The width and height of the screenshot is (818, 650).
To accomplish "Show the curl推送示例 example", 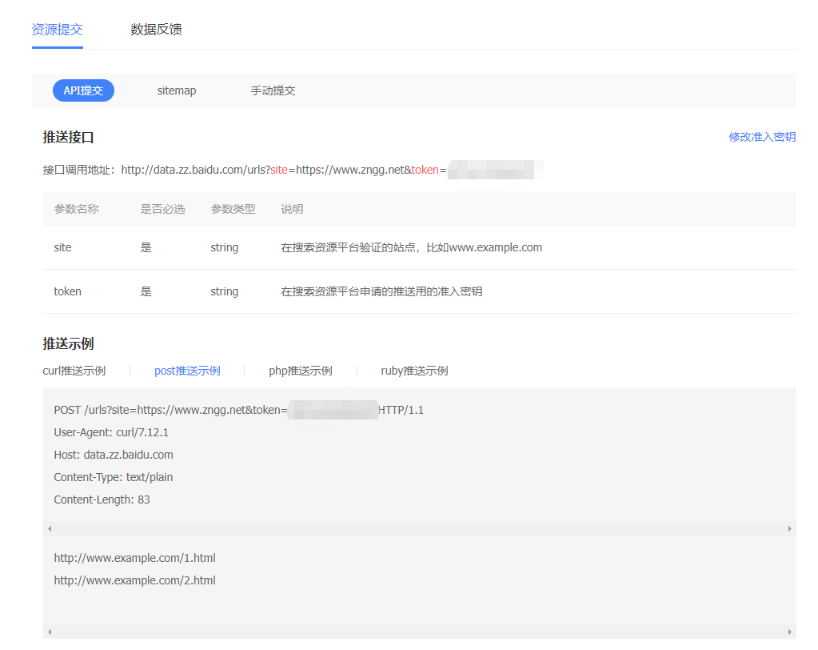I will click(74, 371).
